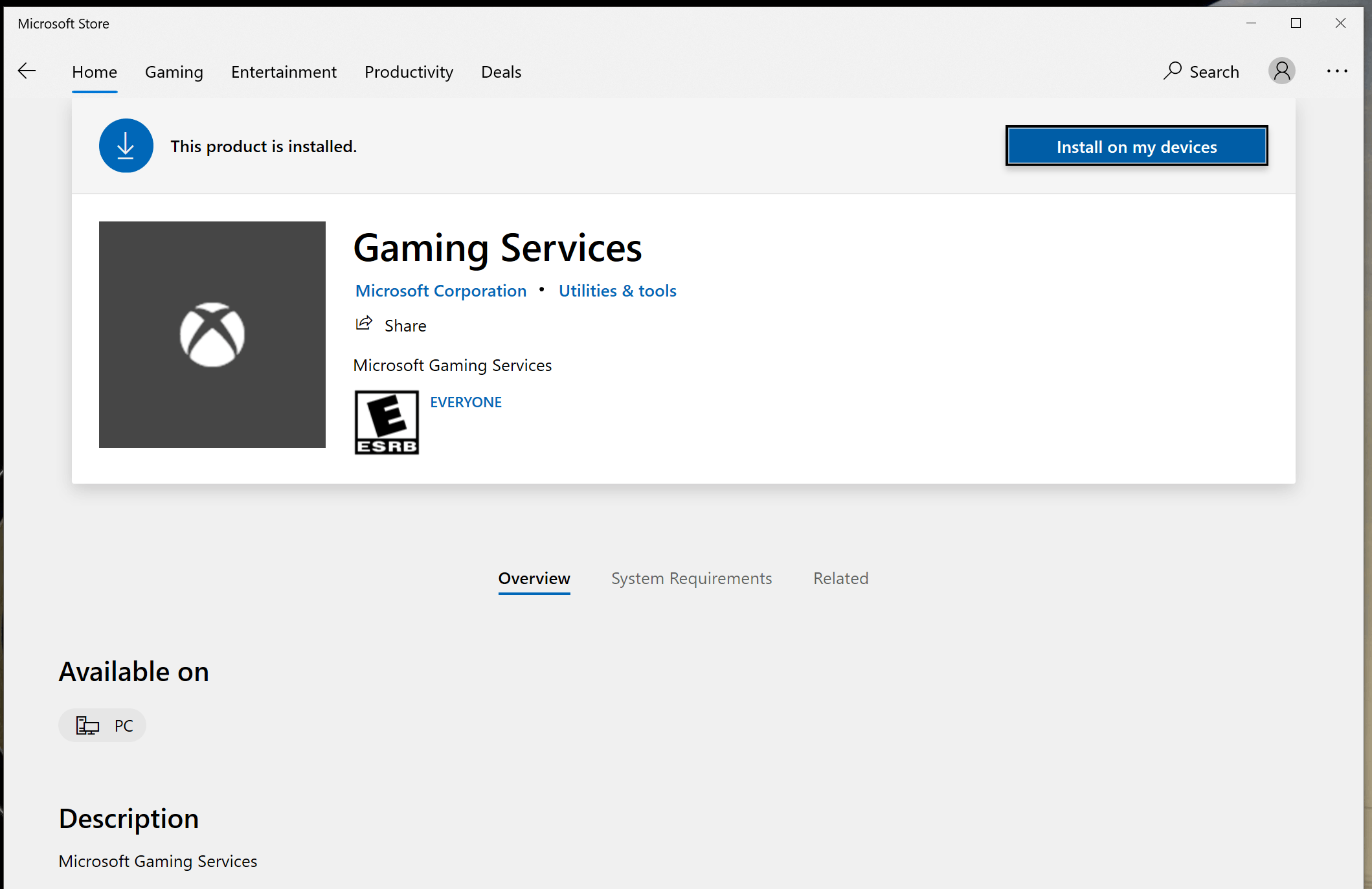Click the Share arrow icon
Viewport: 1372px width, 889px height.
click(x=365, y=324)
